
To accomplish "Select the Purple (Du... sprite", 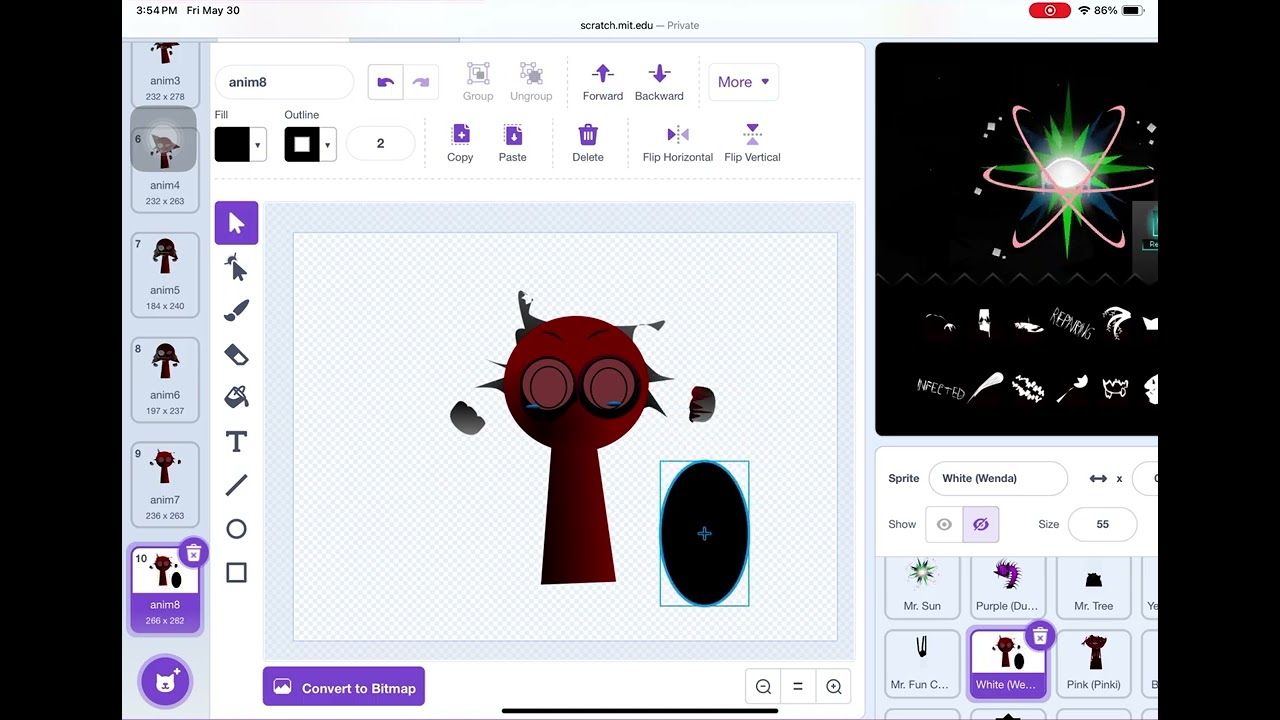I will tap(1007, 586).
